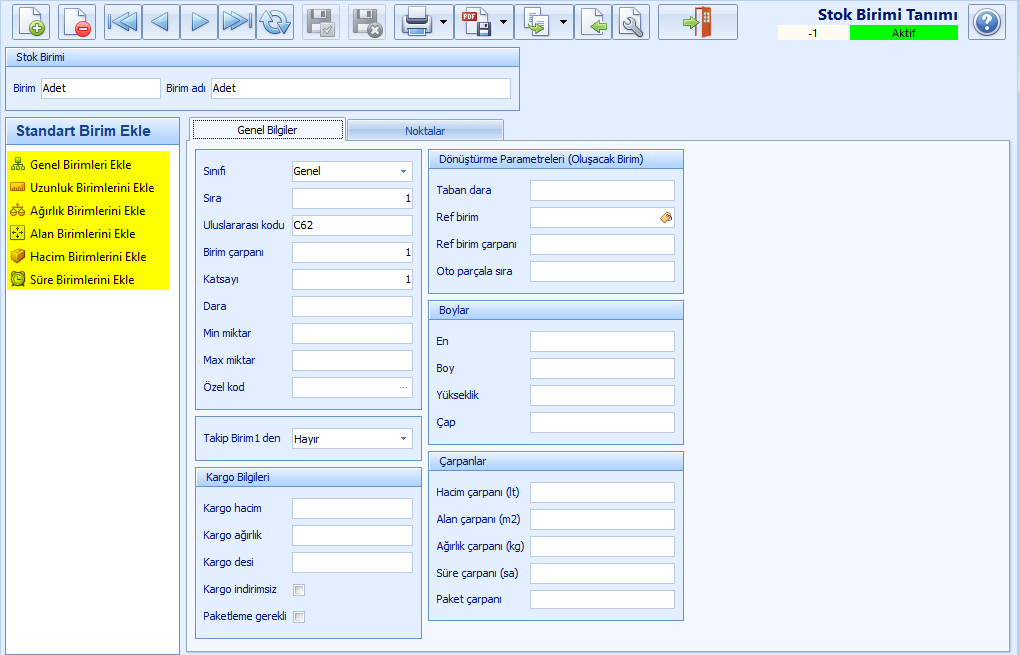Click the Min miktar field
The image size is (1020, 655).
pos(352,333)
